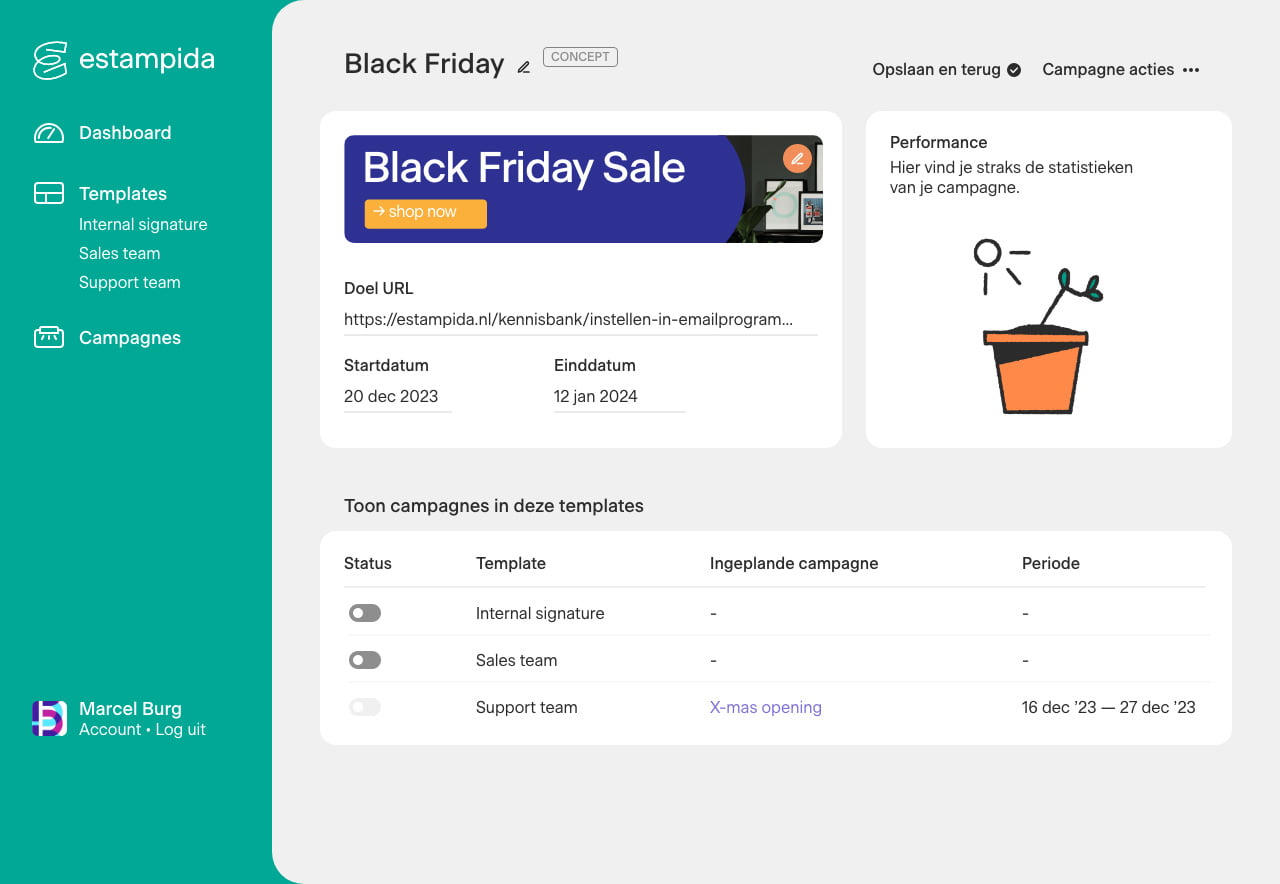The height and width of the screenshot is (884, 1280).
Task: Toggle Internal signature status switch
Action: click(x=365, y=613)
